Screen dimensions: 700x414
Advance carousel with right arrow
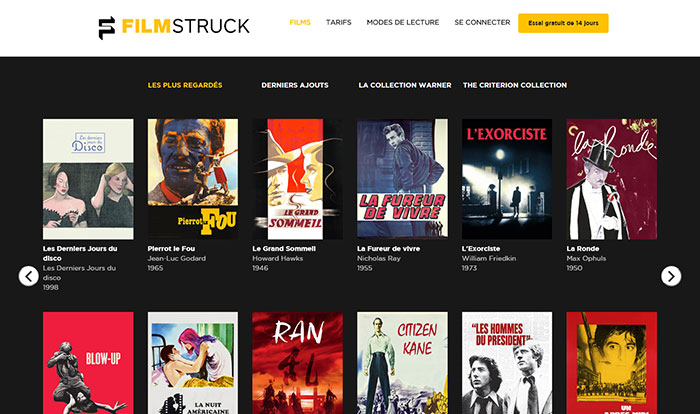coord(671,276)
